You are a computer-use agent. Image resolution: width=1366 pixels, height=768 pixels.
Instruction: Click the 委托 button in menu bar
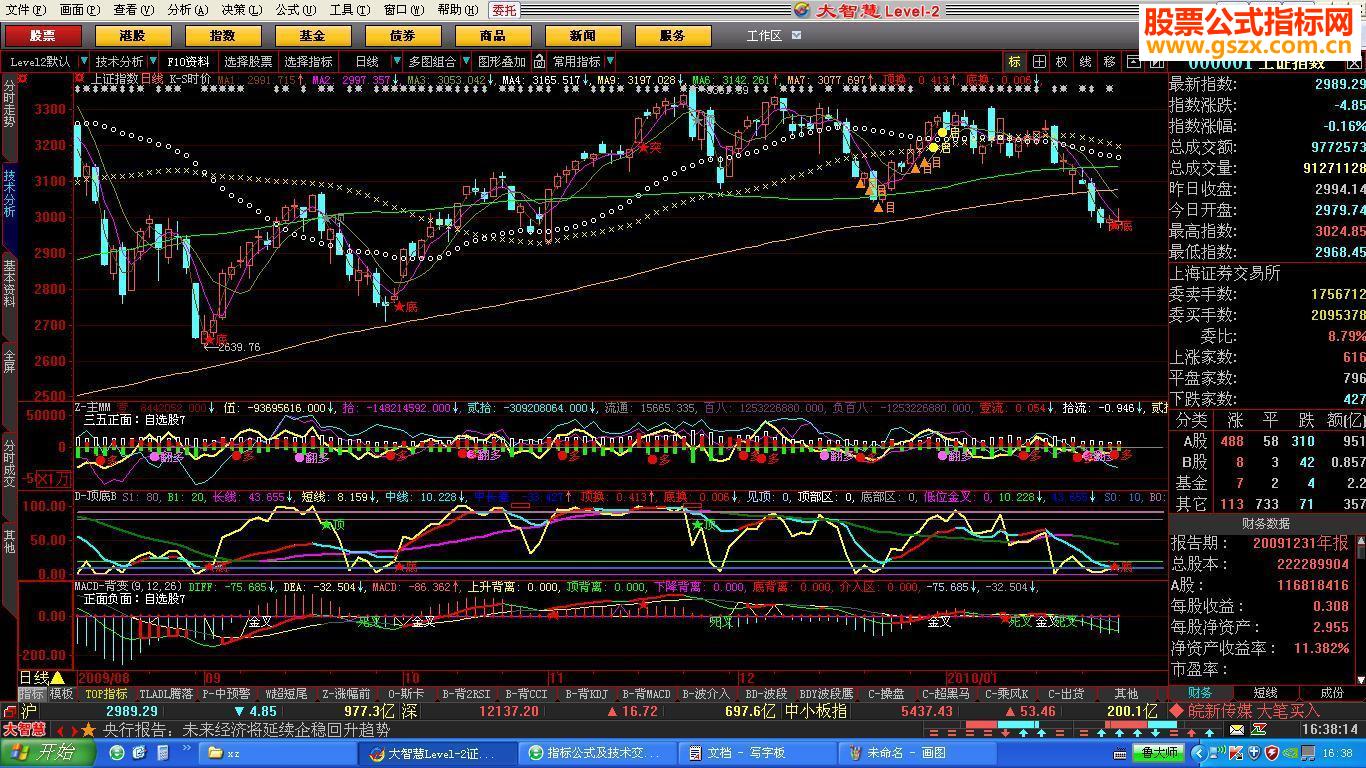[x=504, y=10]
